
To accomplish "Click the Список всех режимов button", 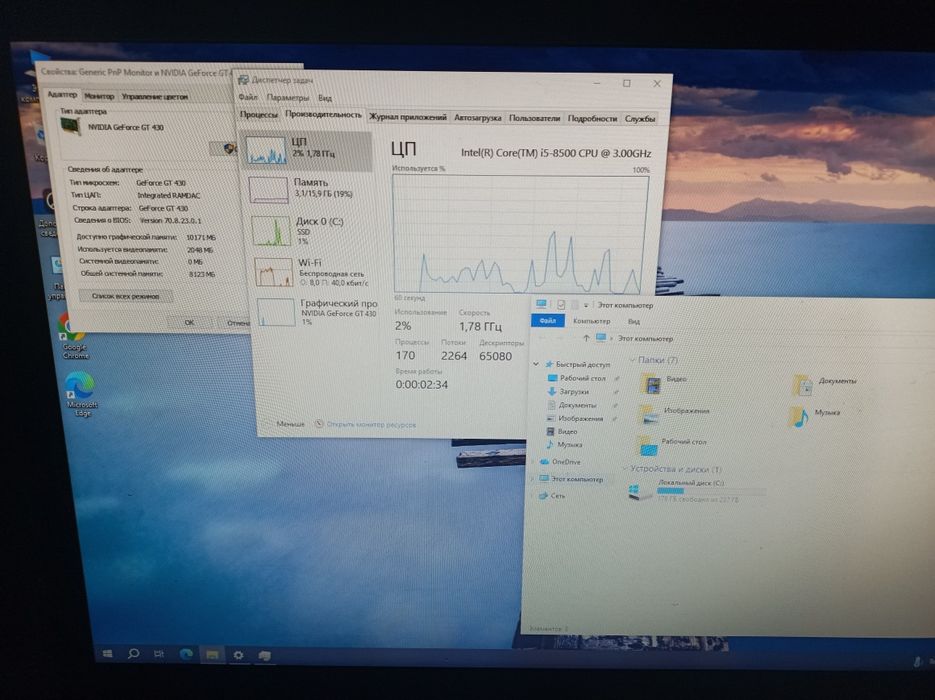I will click(125, 296).
